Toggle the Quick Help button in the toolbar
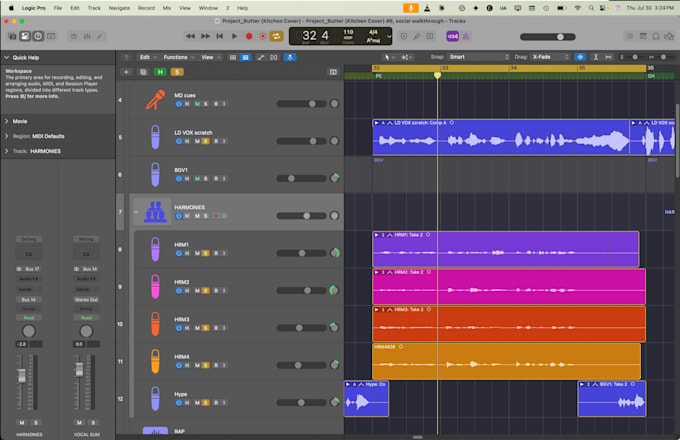The image size is (680, 440). [38, 36]
